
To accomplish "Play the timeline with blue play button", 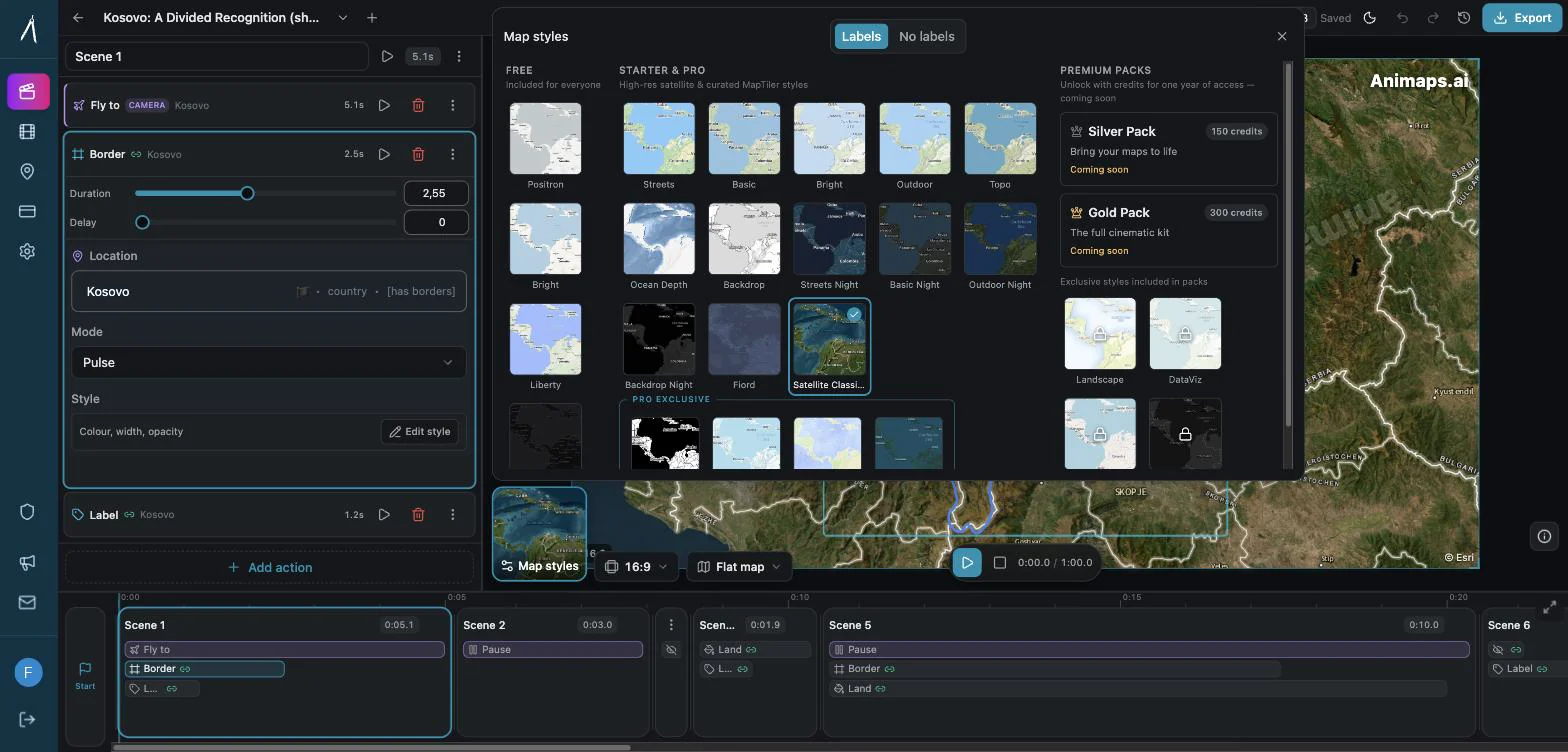I will tap(967, 562).
